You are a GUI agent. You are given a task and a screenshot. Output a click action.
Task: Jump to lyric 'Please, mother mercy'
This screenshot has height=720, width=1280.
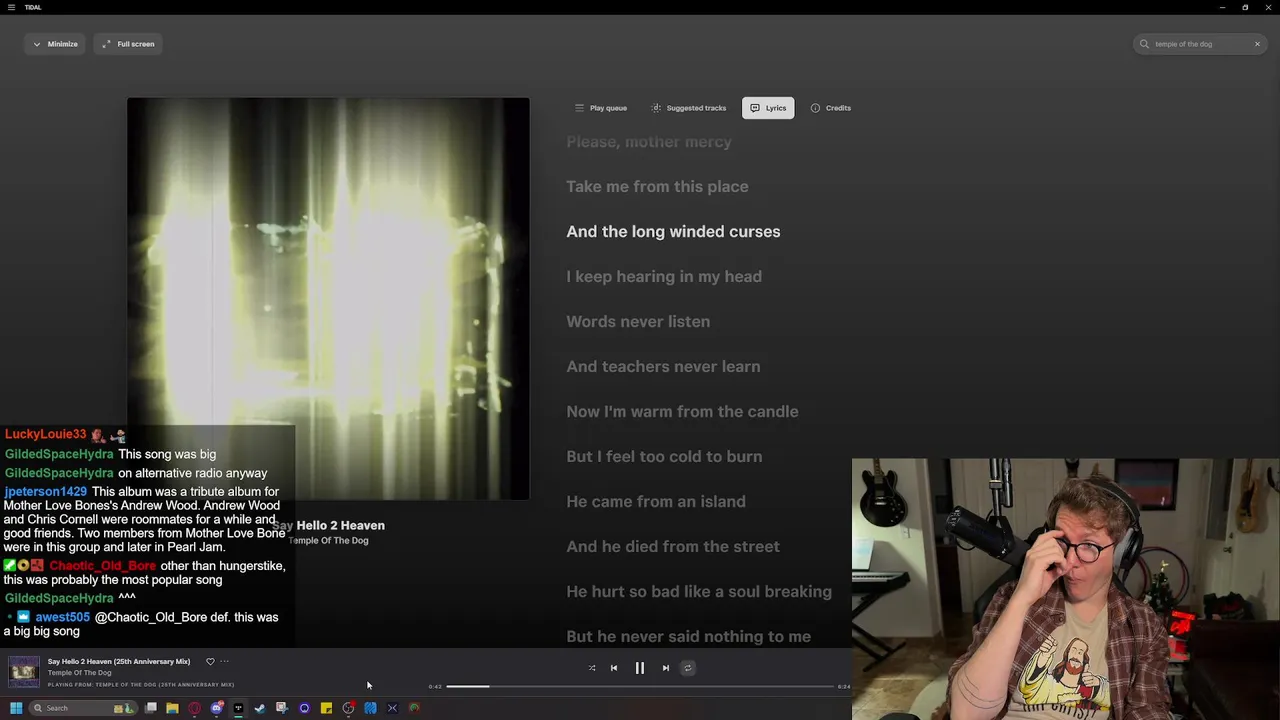point(649,141)
